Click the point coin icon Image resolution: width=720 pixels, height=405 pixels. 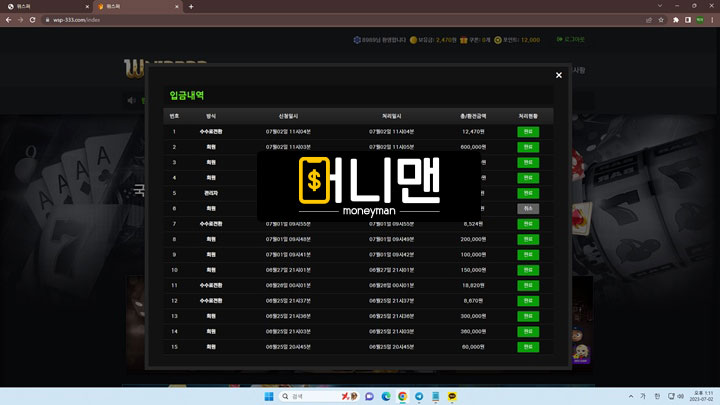(x=498, y=40)
